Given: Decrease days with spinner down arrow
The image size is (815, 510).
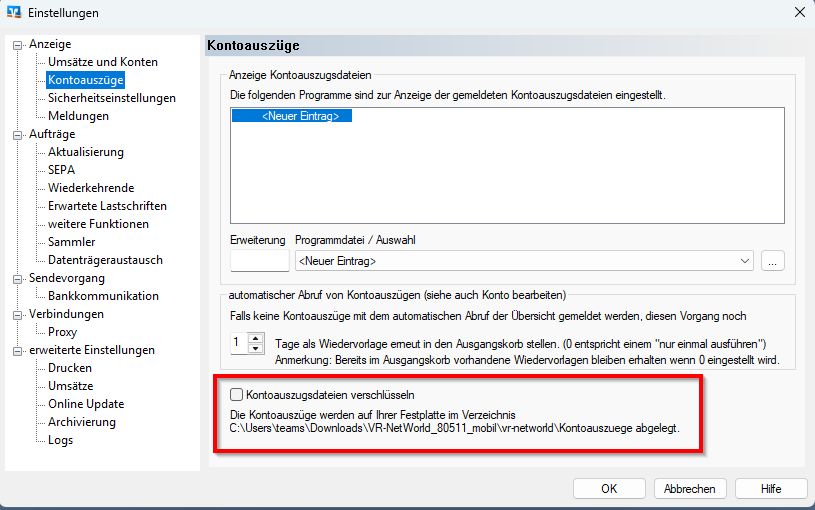Looking at the screenshot, I should pos(254,348).
